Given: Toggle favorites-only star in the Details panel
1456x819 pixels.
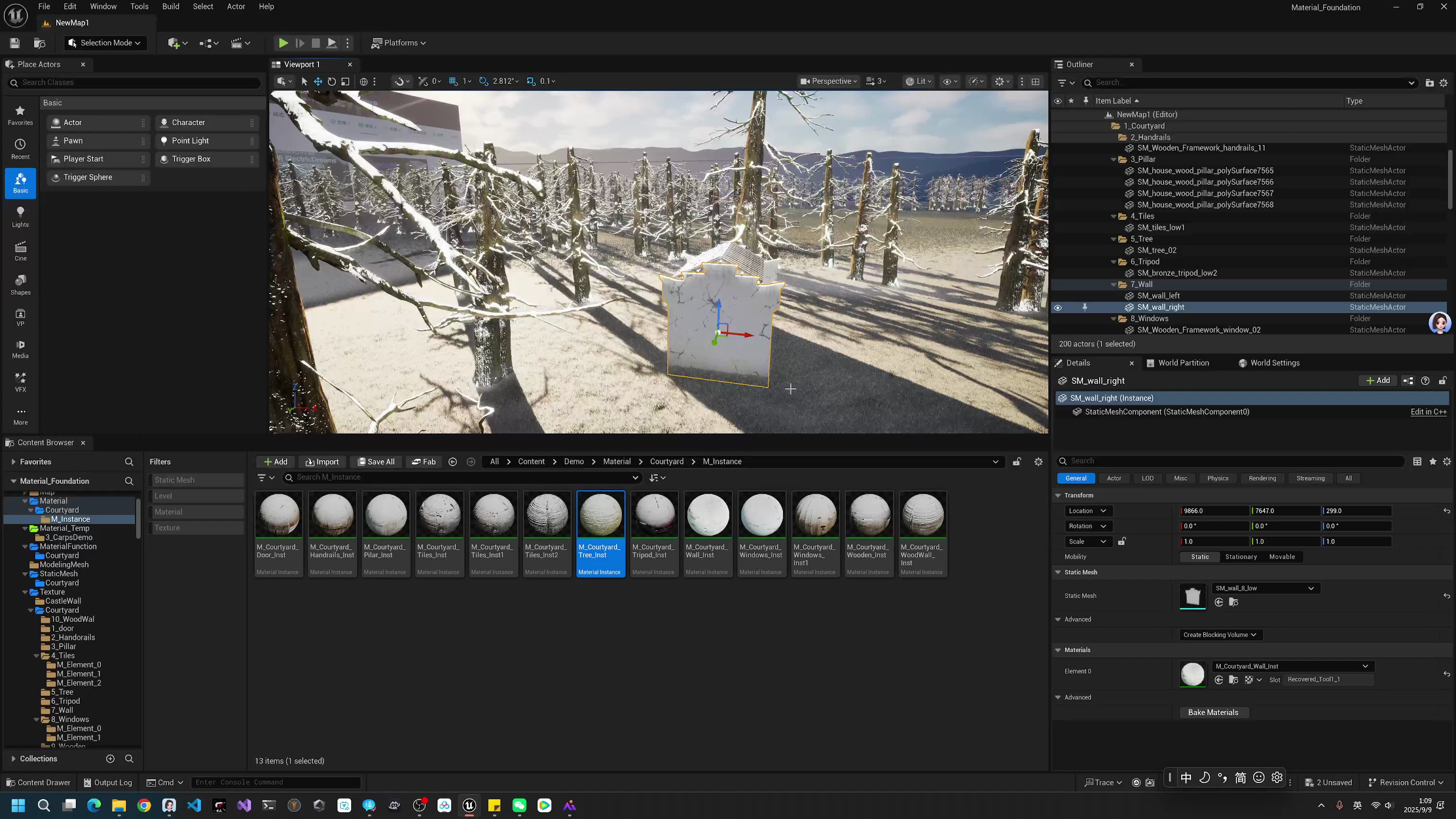Looking at the screenshot, I should [x=1433, y=461].
